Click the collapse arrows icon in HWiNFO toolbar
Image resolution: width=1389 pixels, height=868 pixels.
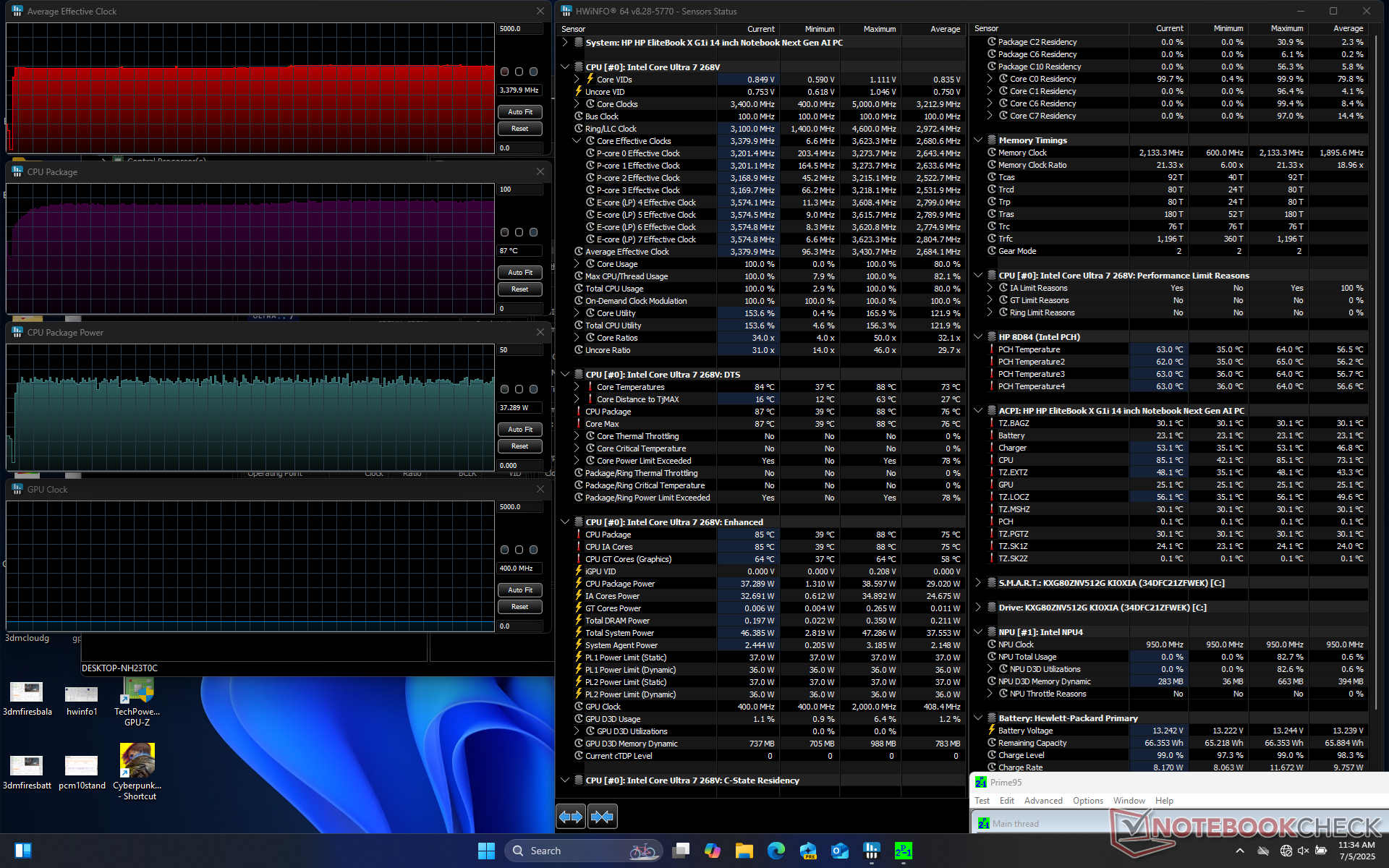point(602,817)
